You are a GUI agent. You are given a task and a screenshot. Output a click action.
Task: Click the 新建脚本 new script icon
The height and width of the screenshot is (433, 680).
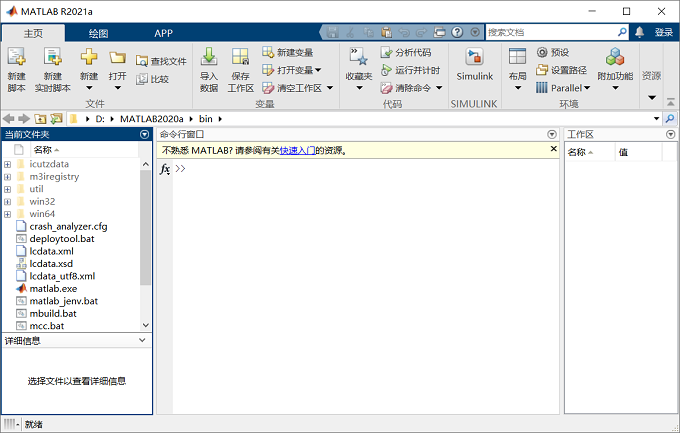[16, 57]
